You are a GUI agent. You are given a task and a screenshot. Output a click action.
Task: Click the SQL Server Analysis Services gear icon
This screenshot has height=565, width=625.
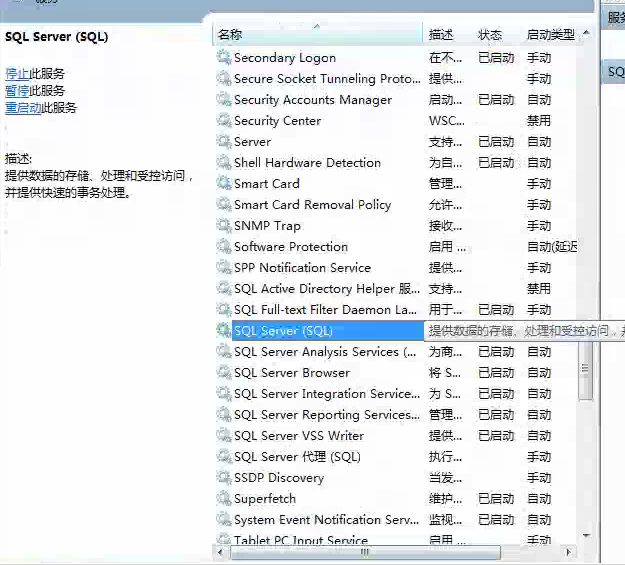(x=224, y=351)
